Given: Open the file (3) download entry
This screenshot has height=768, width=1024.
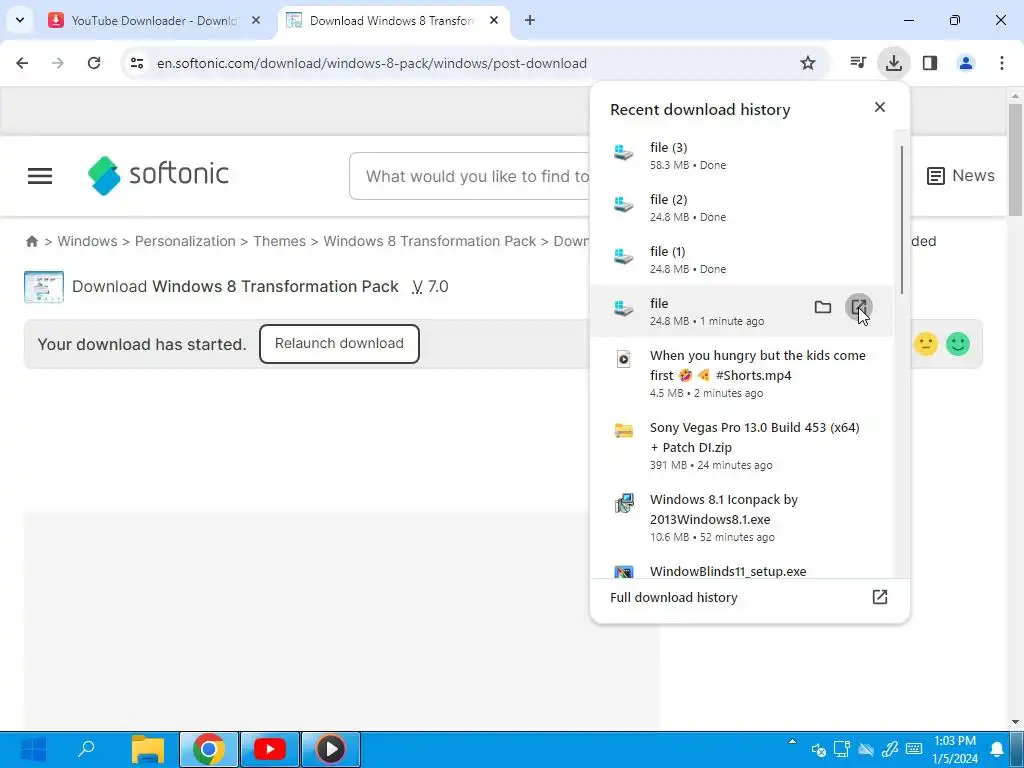Looking at the screenshot, I should point(741,155).
